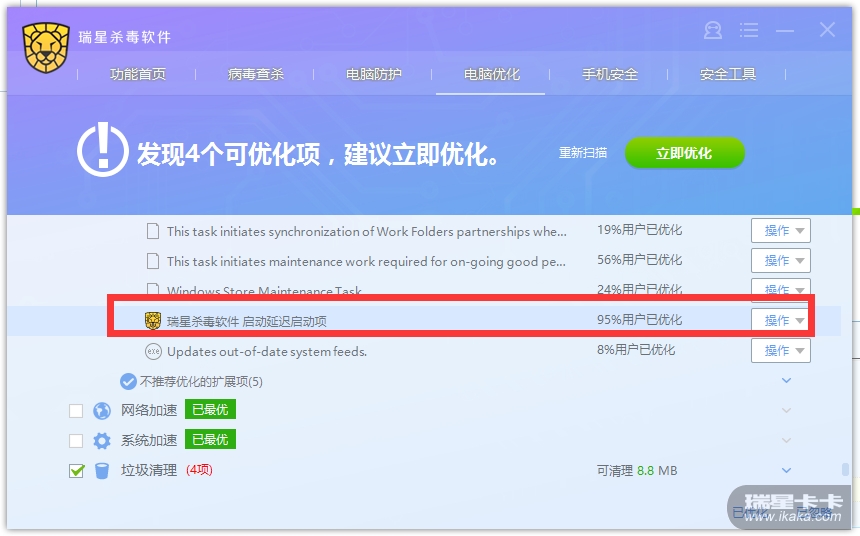Click the blue checkmark beside 不推荐优化的扩展项
860x536 pixels.
[x=128, y=381]
